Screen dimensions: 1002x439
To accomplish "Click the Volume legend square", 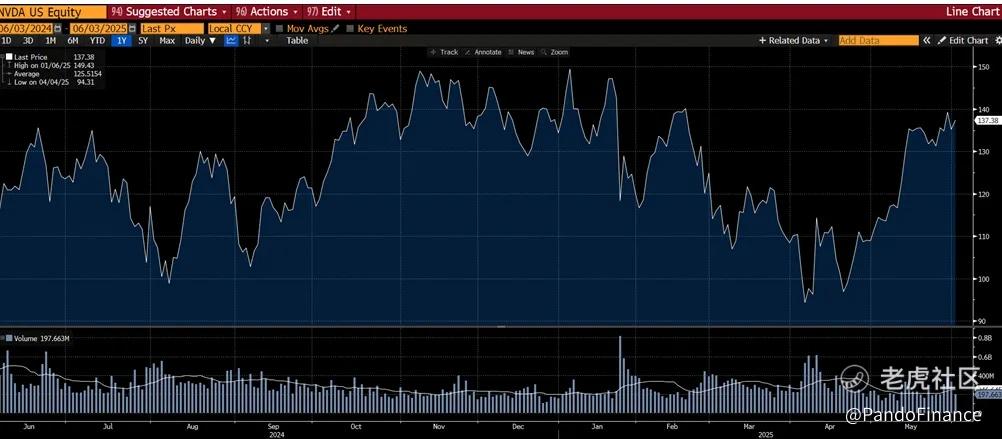I will click(x=9, y=339).
